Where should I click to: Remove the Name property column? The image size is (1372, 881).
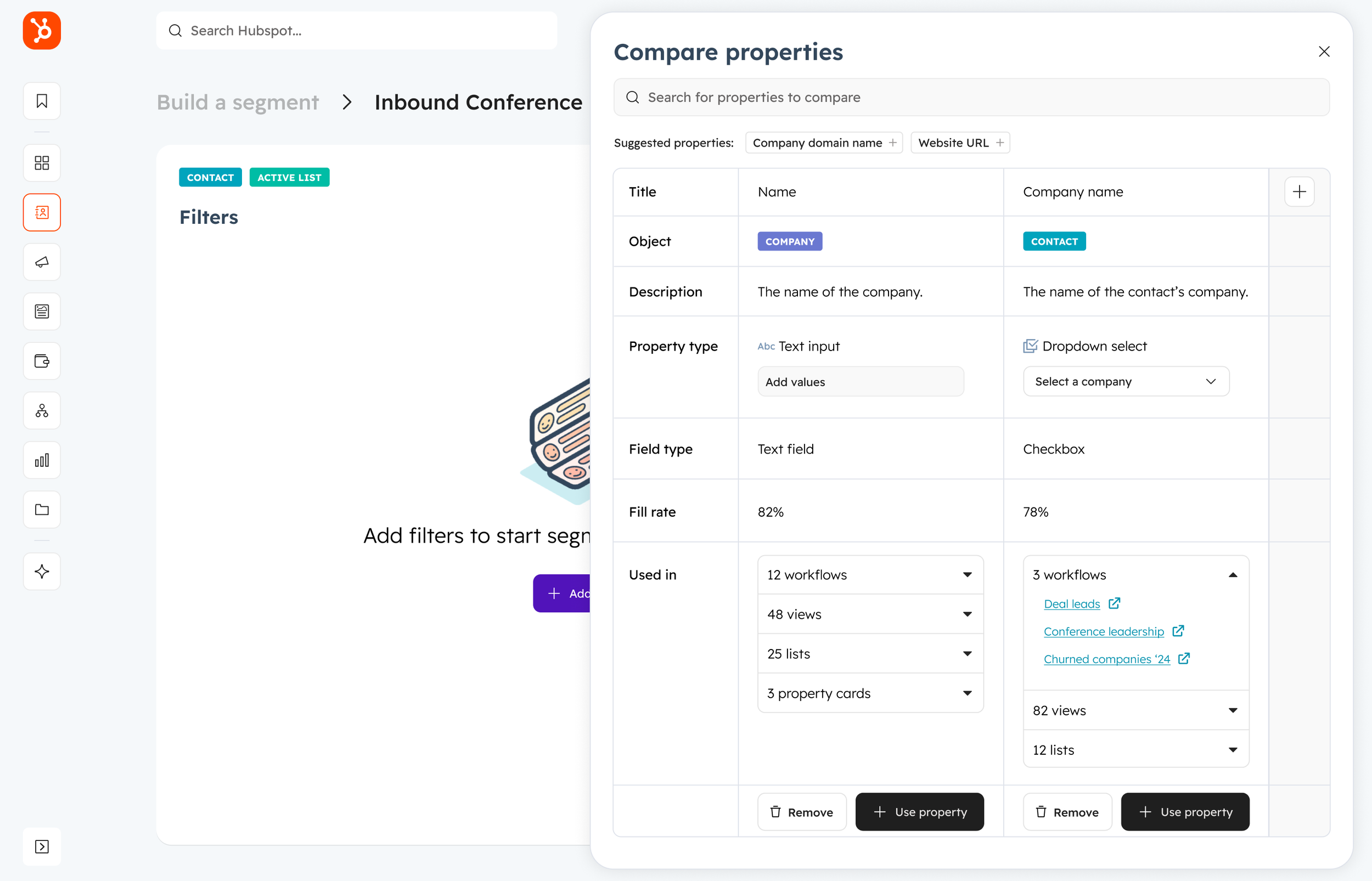pos(802,812)
